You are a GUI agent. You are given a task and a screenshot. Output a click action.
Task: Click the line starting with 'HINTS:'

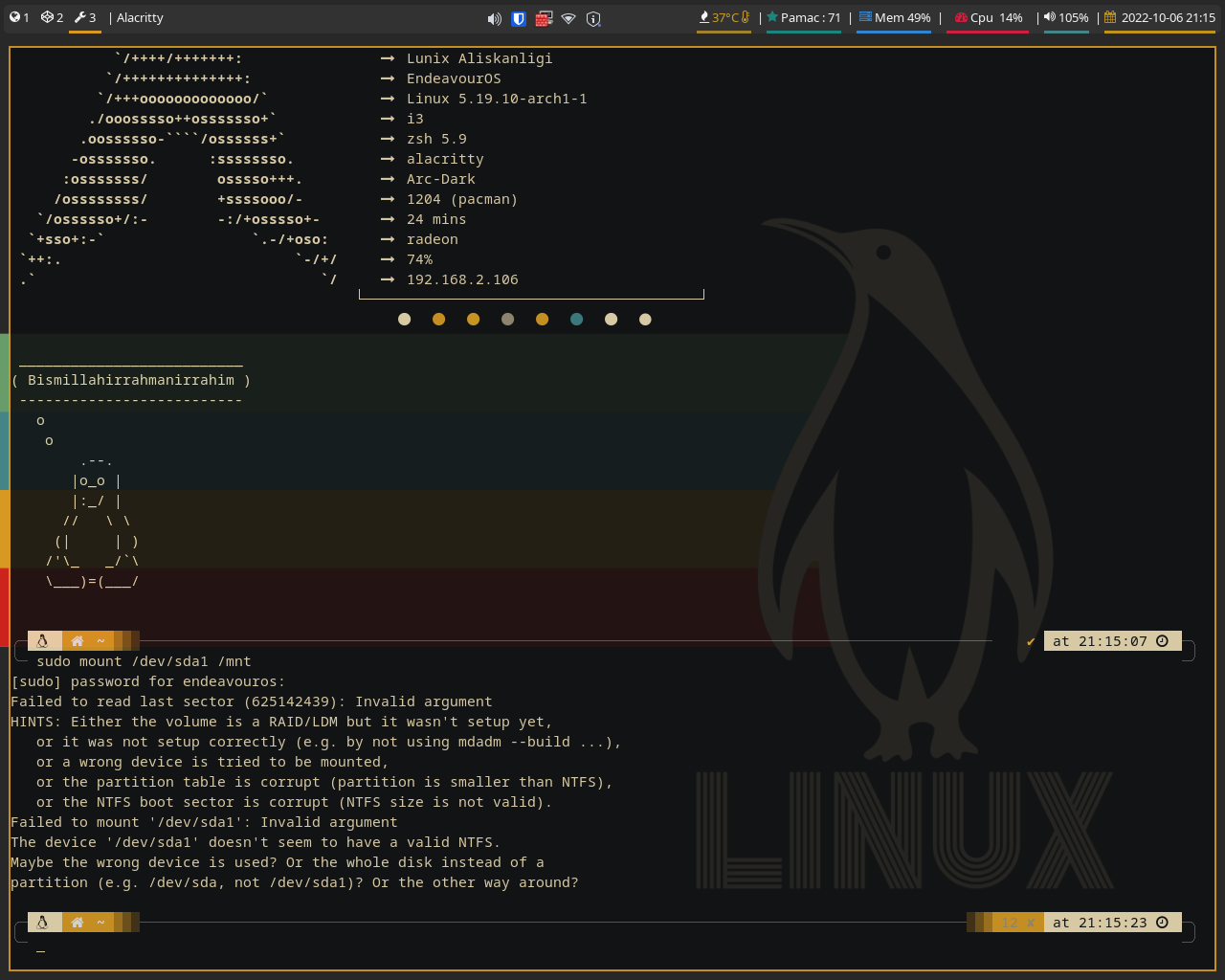point(281,722)
